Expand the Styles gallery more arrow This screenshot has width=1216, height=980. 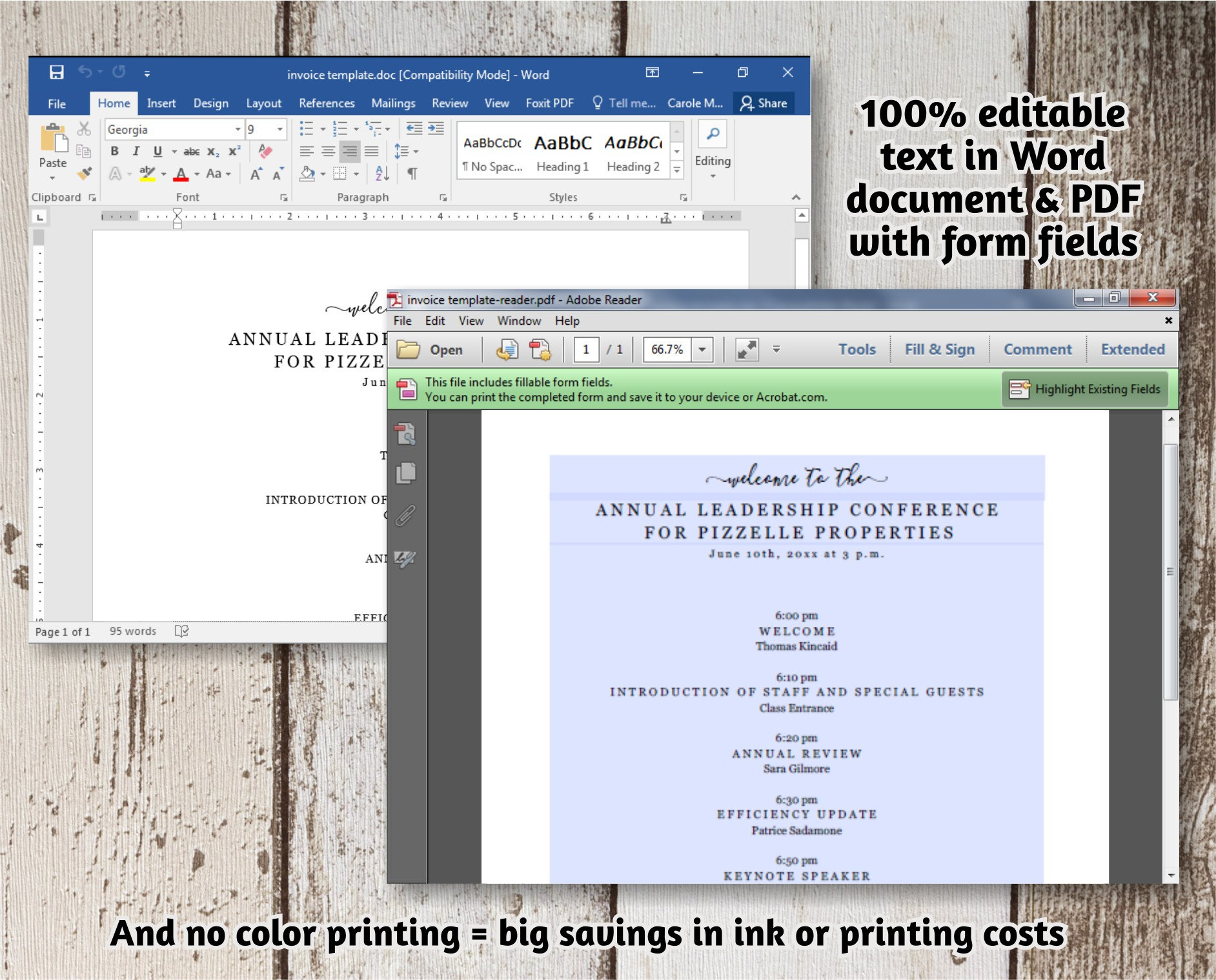click(x=677, y=170)
